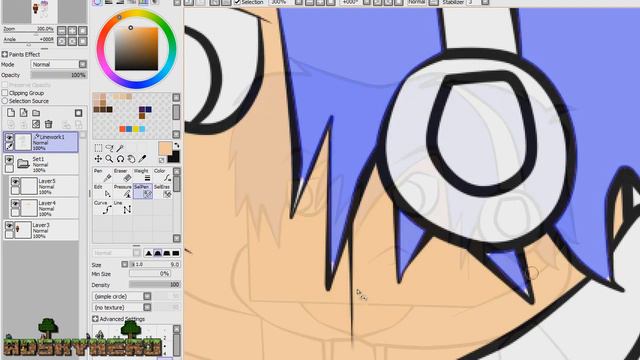
Task: Choose the SelPen tool
Action: [143, 191]
